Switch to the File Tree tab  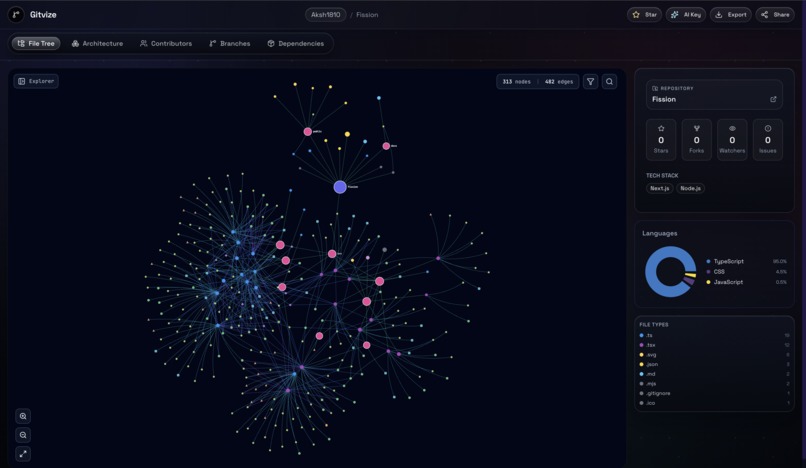(x=36, y=44)
